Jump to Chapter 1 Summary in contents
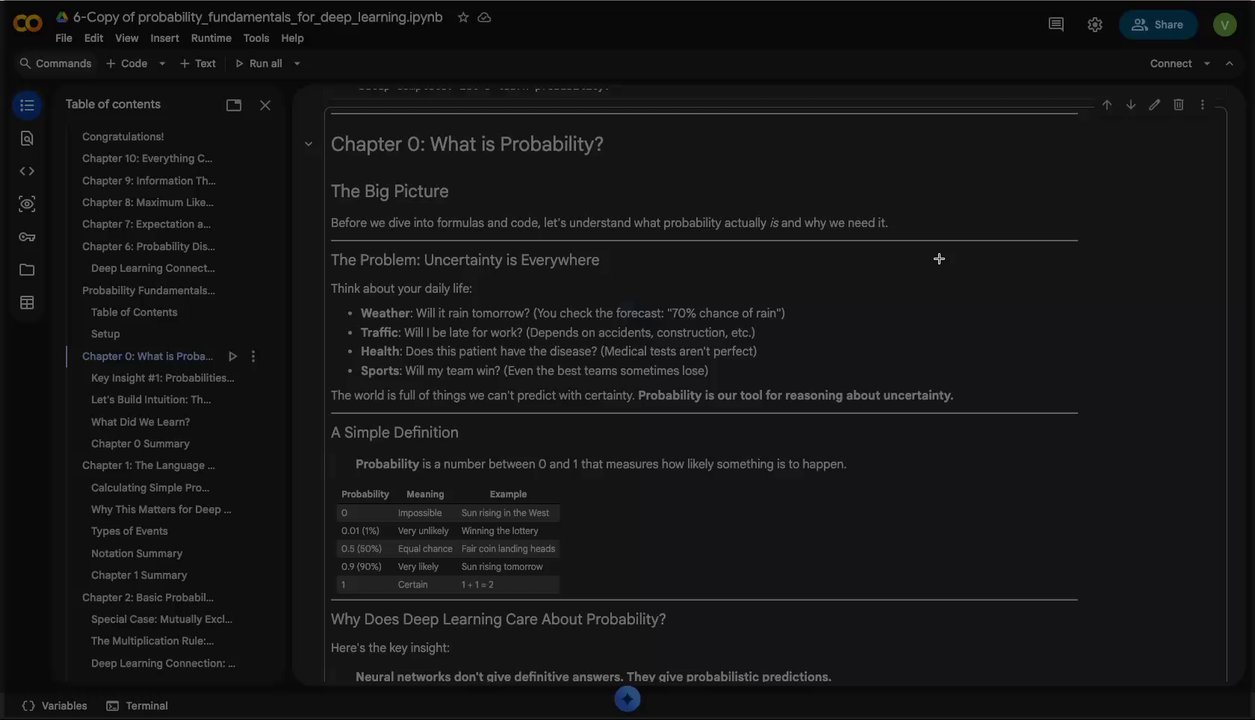The image size is (1255, 720). pyautogui.click(x=139, y=575)
